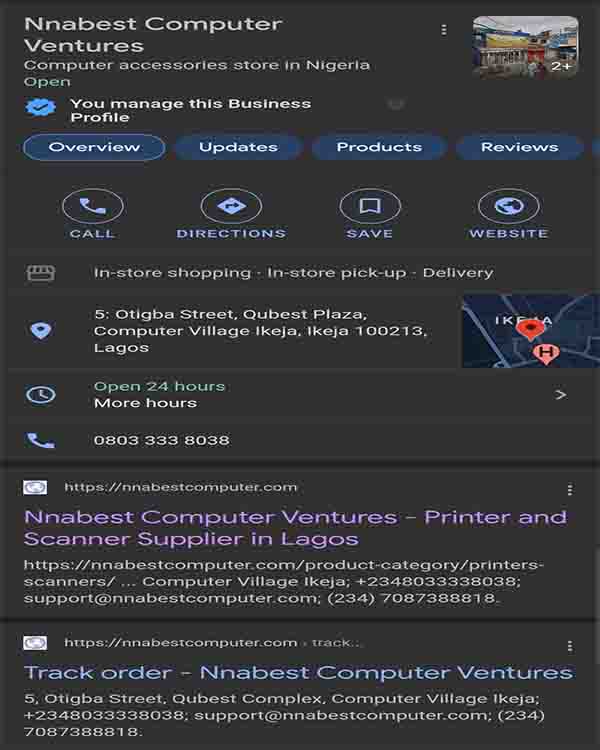600x750 pixels.
Task: Open the business profile three-dot menu
Action: point(444,30)
